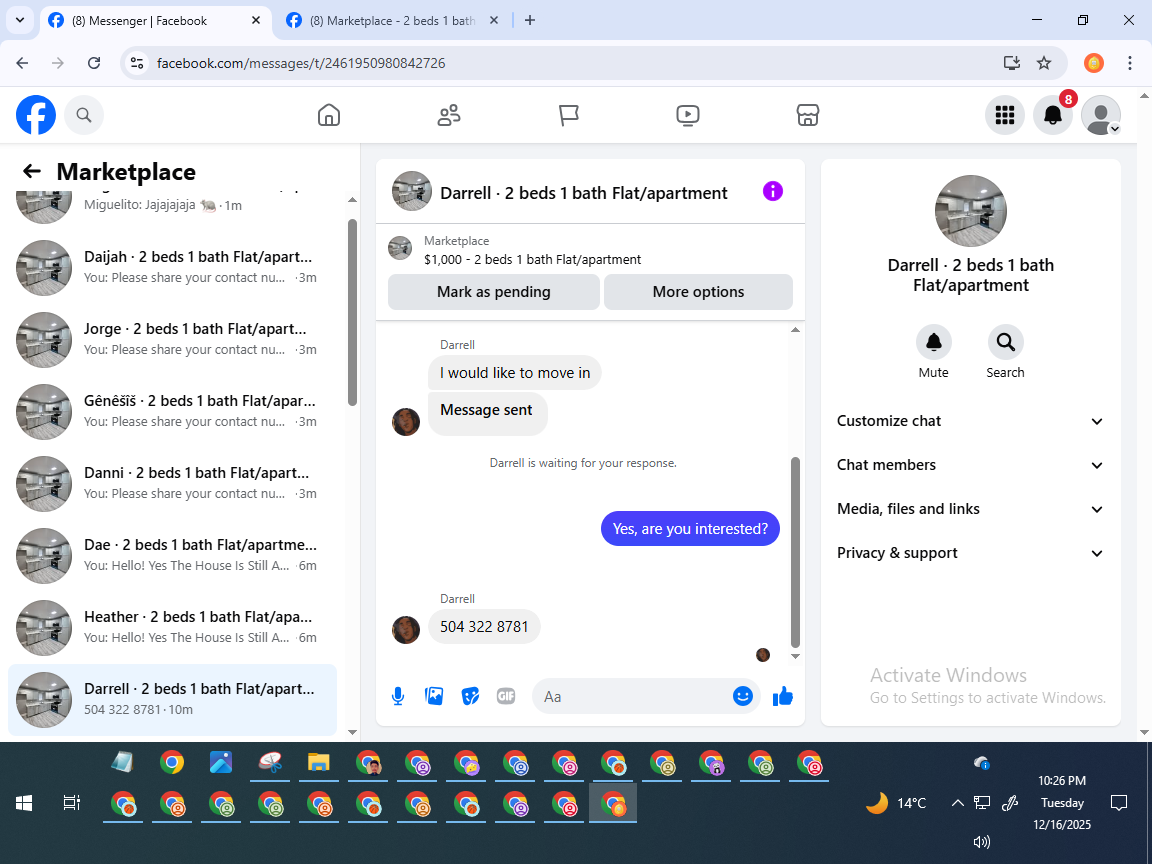Screen dimensions: 1152x864
Task: Open conversation information purple icon
Action: pyautogui.click(x=773, y=191)
